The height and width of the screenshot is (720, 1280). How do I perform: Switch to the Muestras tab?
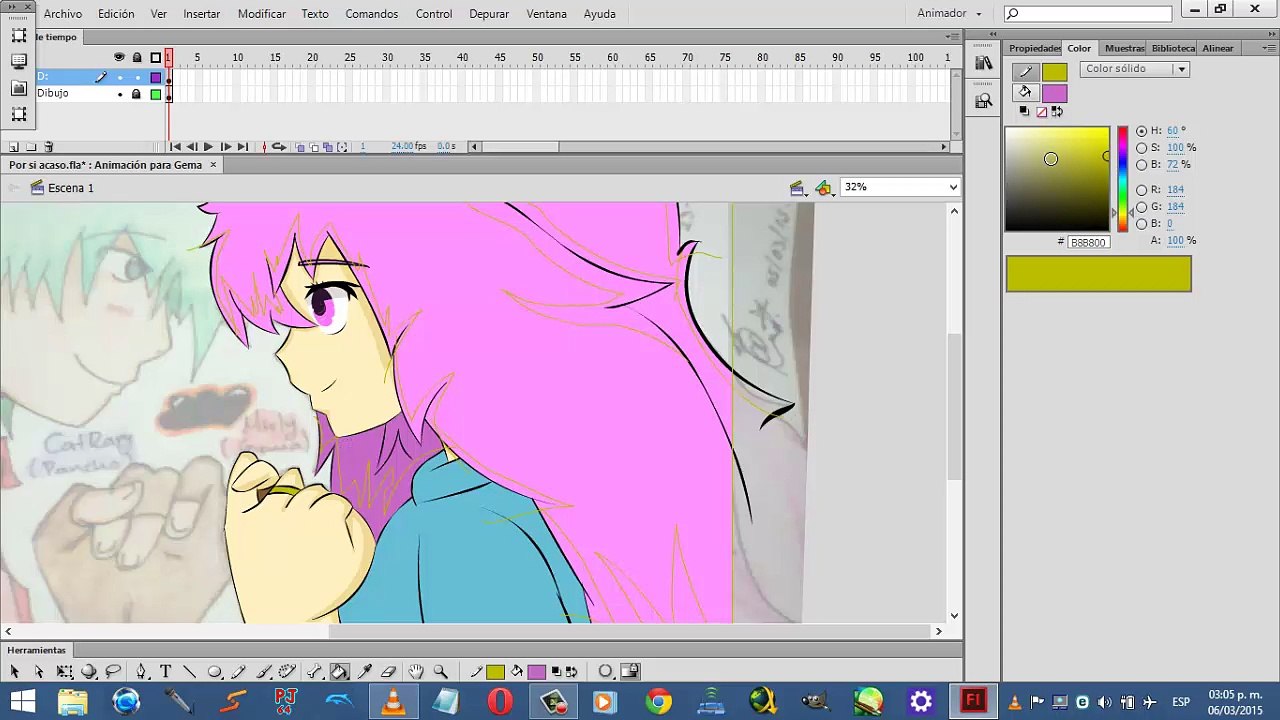pyautogui.click(x=1125, y=48)
